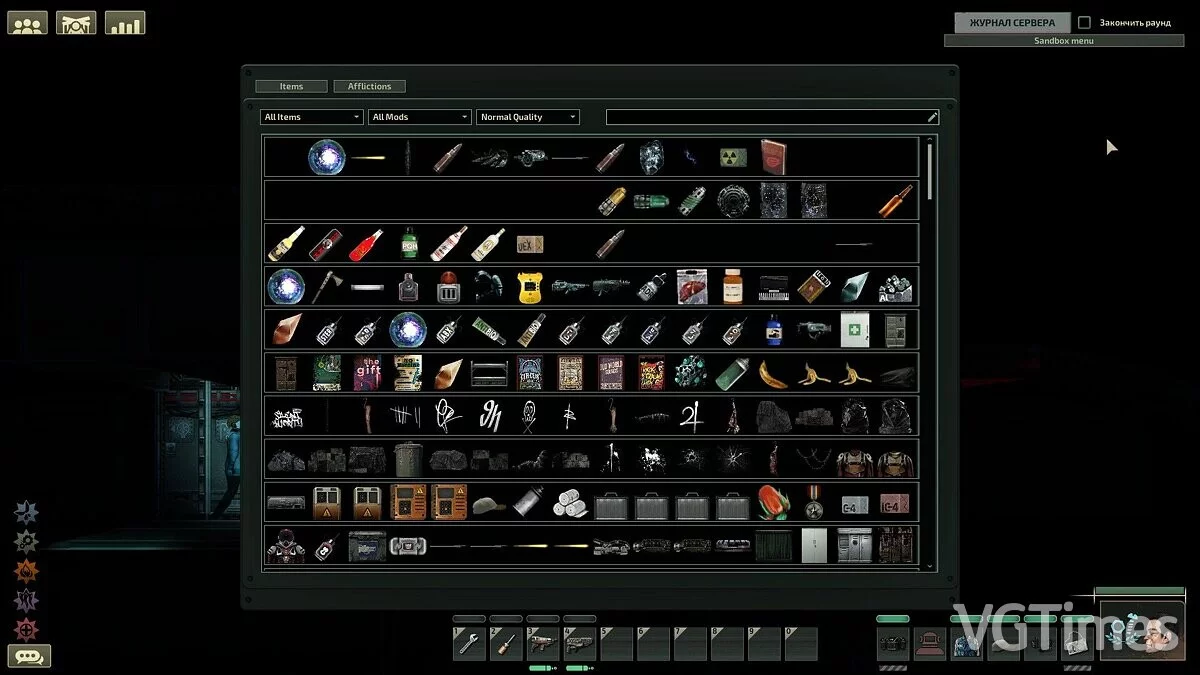
Task: Select the Items tab
Action: click(x=291, y=86)
